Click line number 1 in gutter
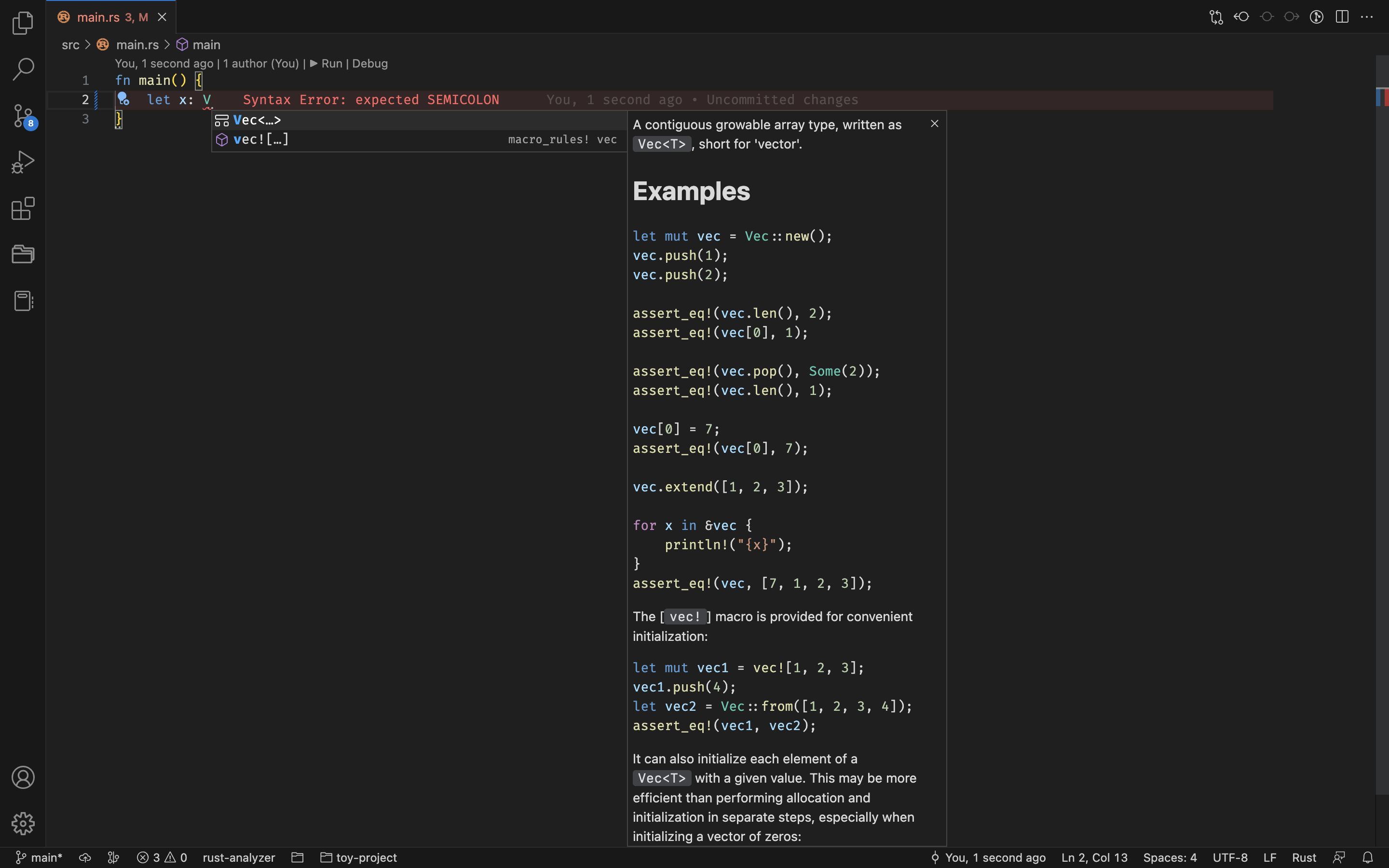This screenshot has width=1389, height=868. [x=85, y=81]
